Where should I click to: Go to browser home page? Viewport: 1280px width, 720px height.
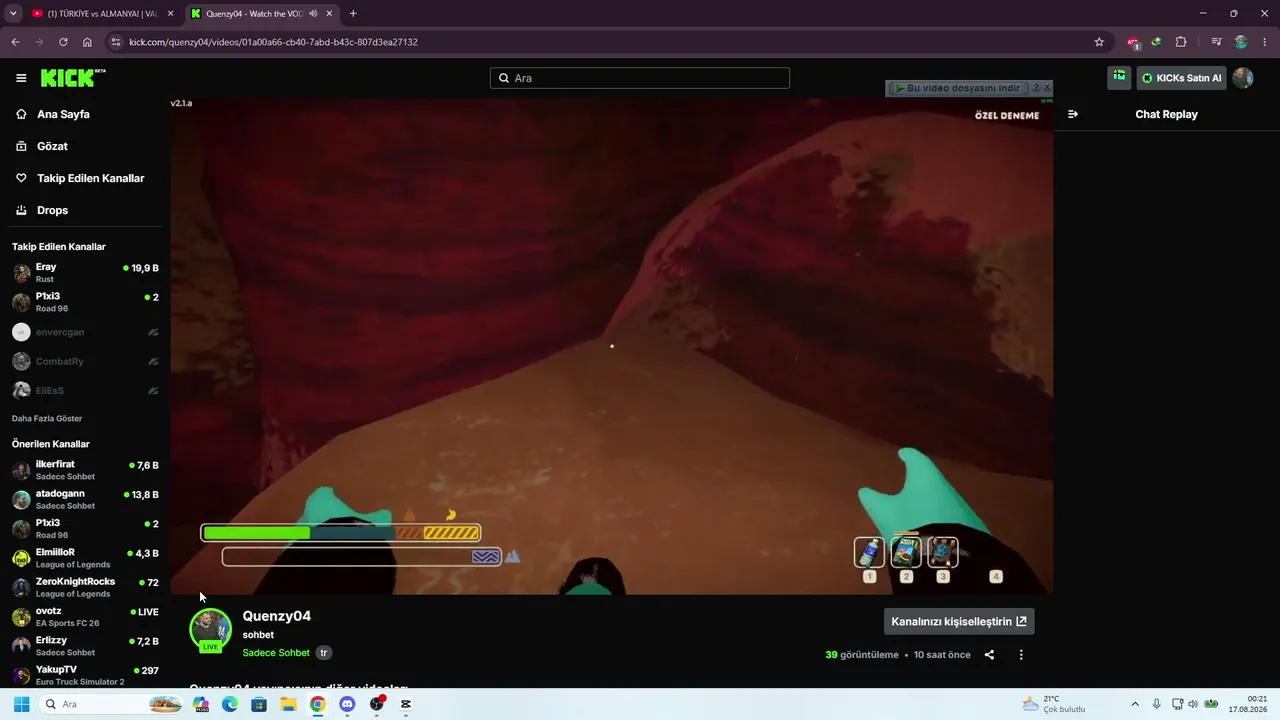click(87, 42)
